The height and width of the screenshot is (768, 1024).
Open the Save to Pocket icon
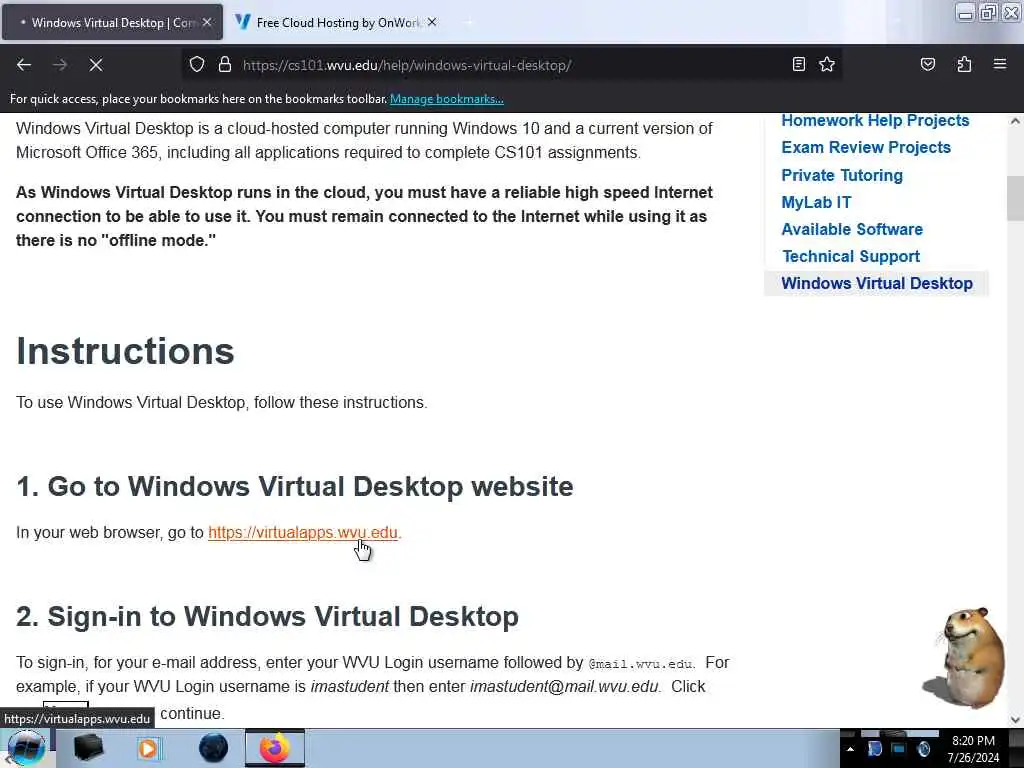928,64
